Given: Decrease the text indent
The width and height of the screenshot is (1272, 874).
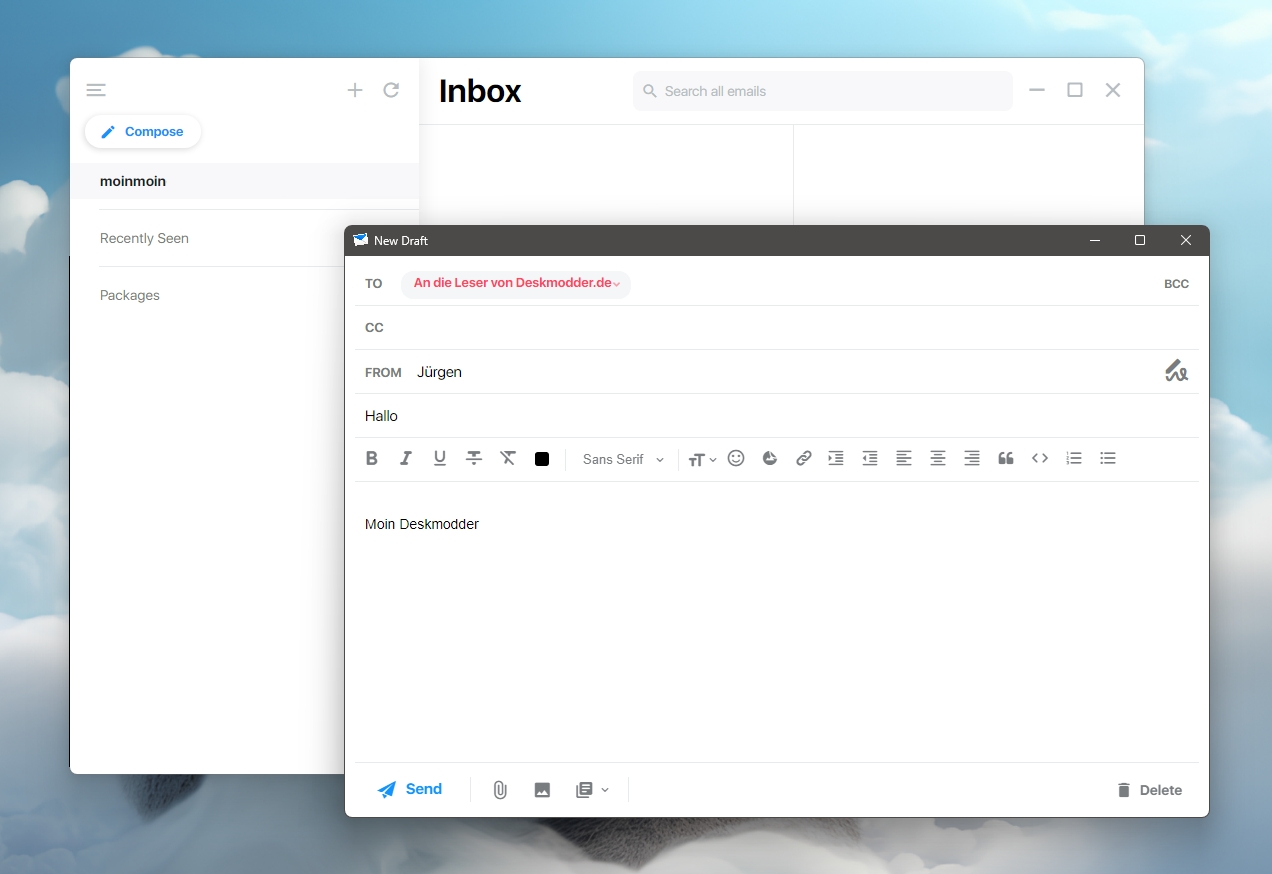Looking at the screenshot, I should tap(870, 458).
